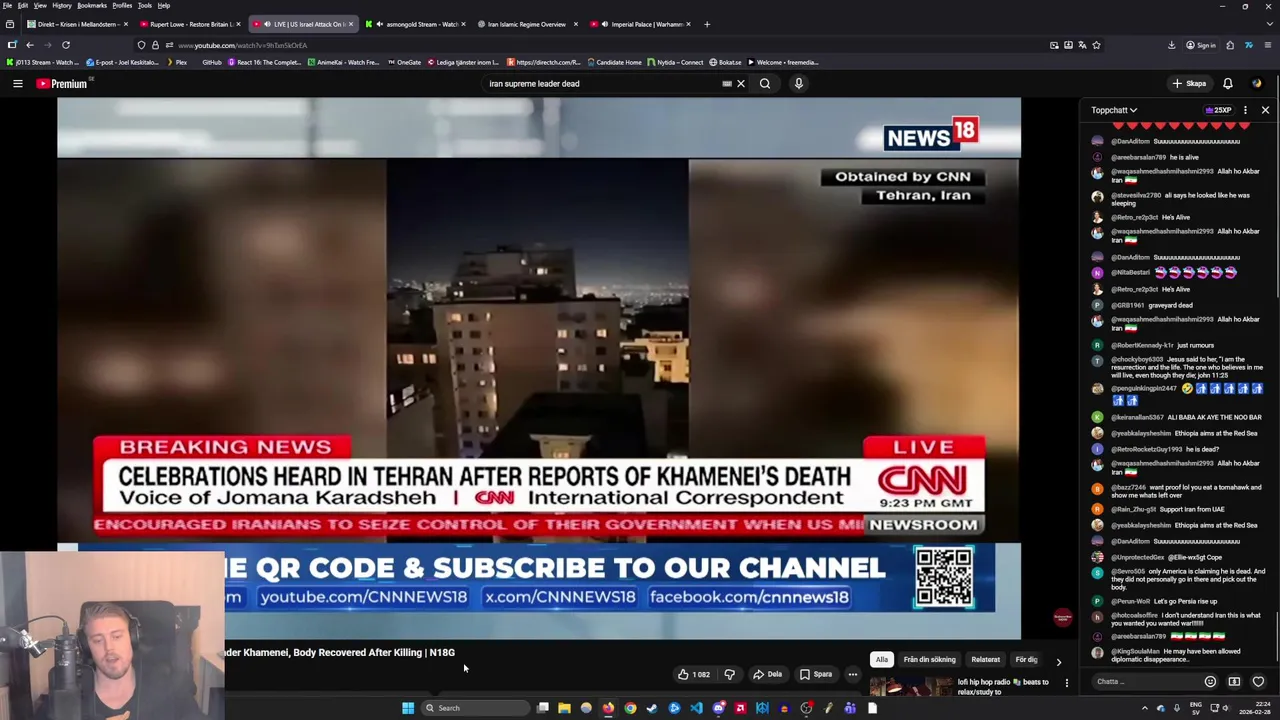Go to YouTube Premium home logo

click(62, 84)
